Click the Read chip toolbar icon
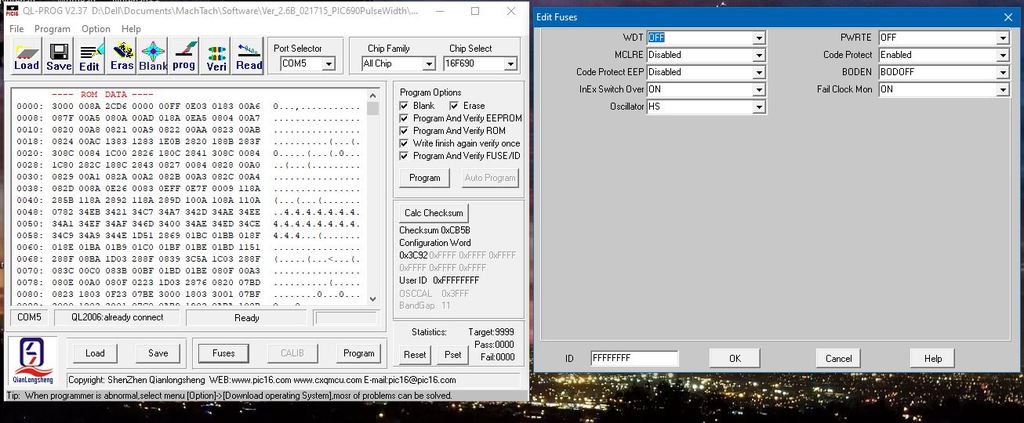 pos(248,56)
